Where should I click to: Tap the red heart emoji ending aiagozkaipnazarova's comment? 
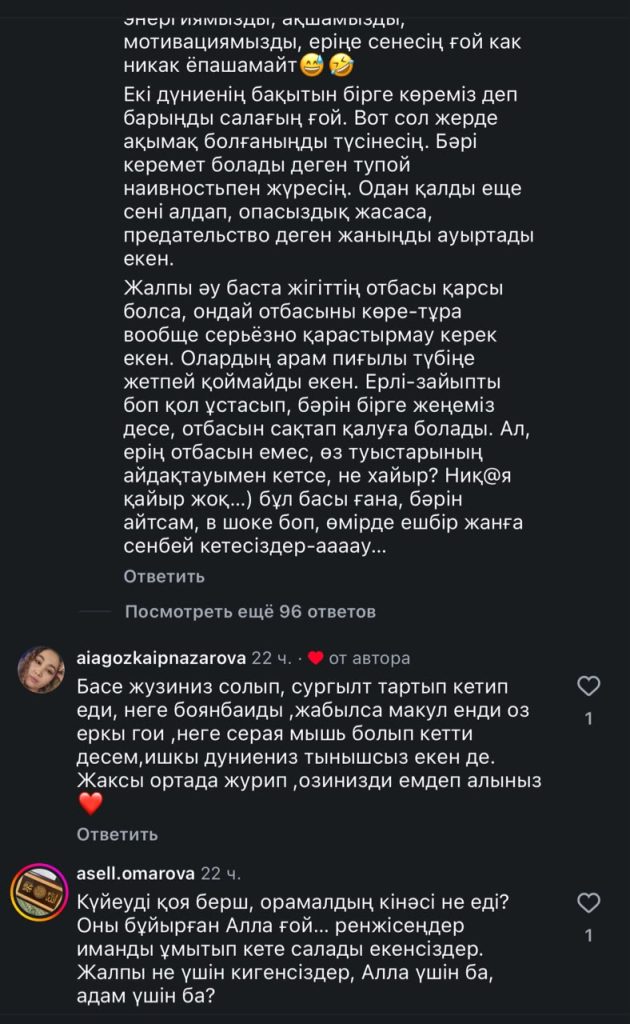pyautogui.click(x=91, y=803)
